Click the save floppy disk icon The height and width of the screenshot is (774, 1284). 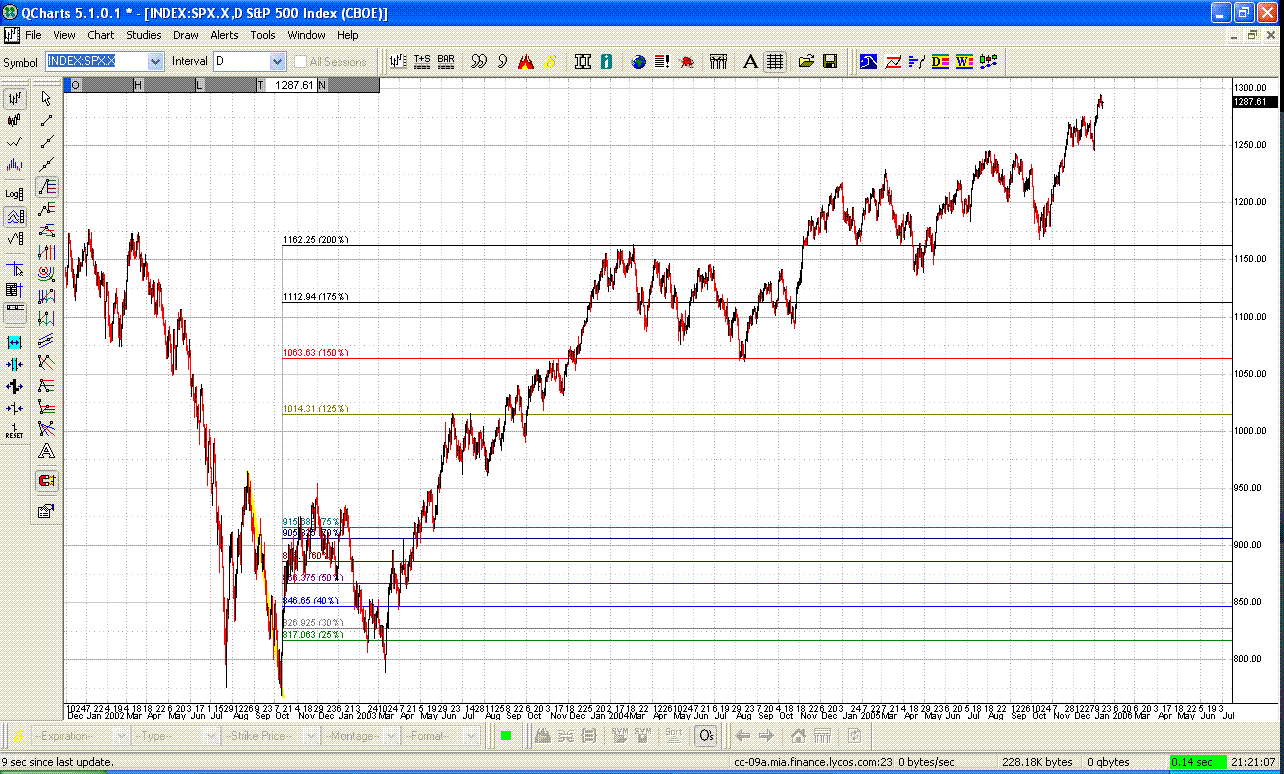click(830, 61)
